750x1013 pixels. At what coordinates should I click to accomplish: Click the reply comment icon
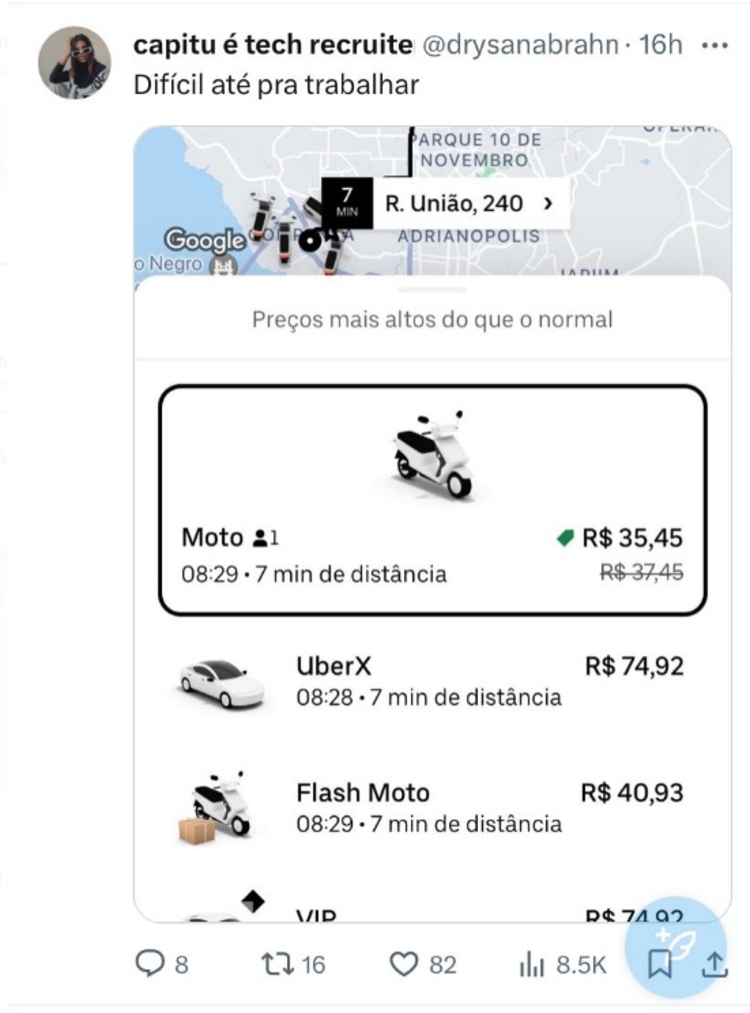[x=150, y=964]
